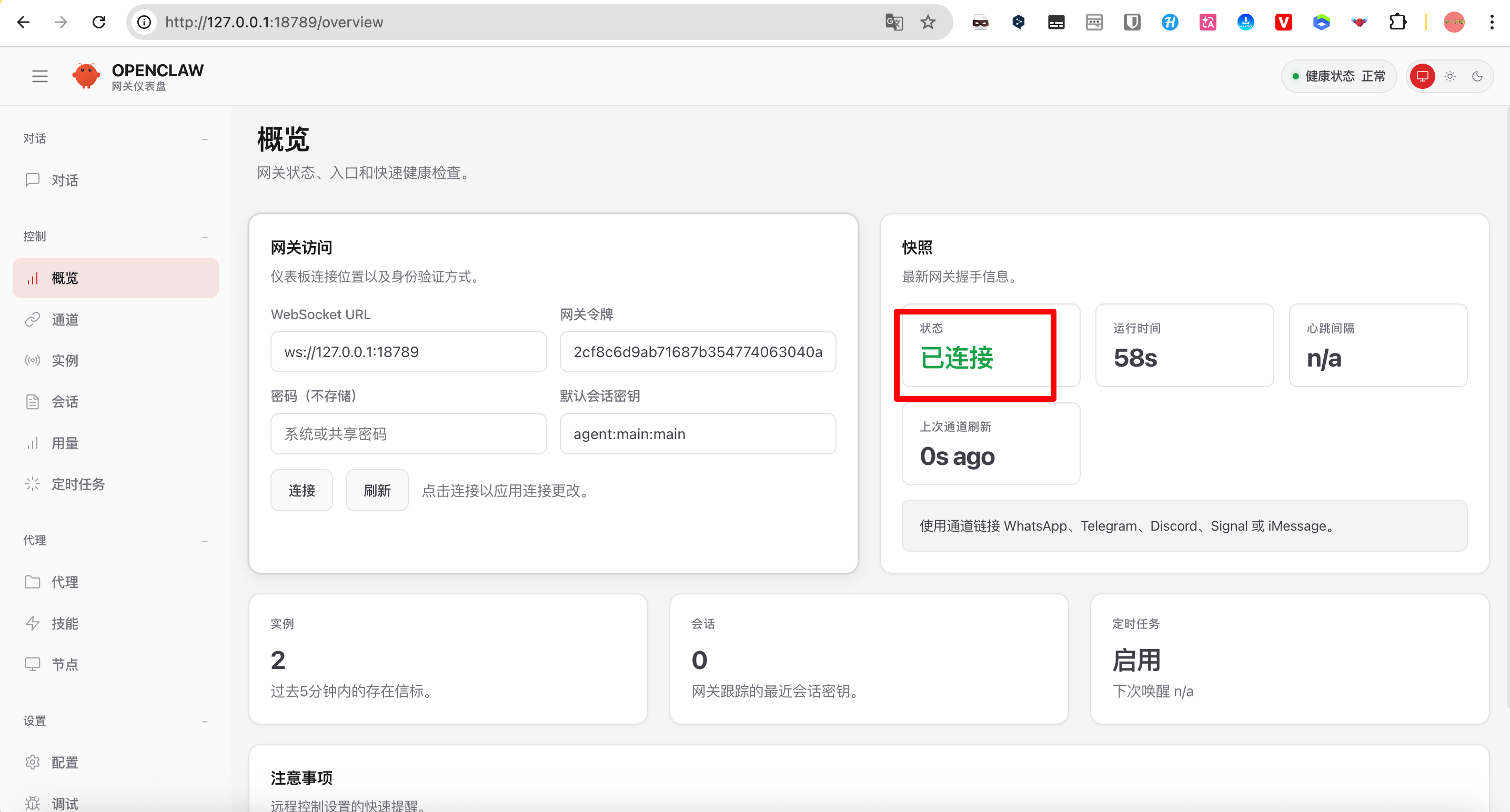Select 用量 usage menu item

[x=65, y=443]
